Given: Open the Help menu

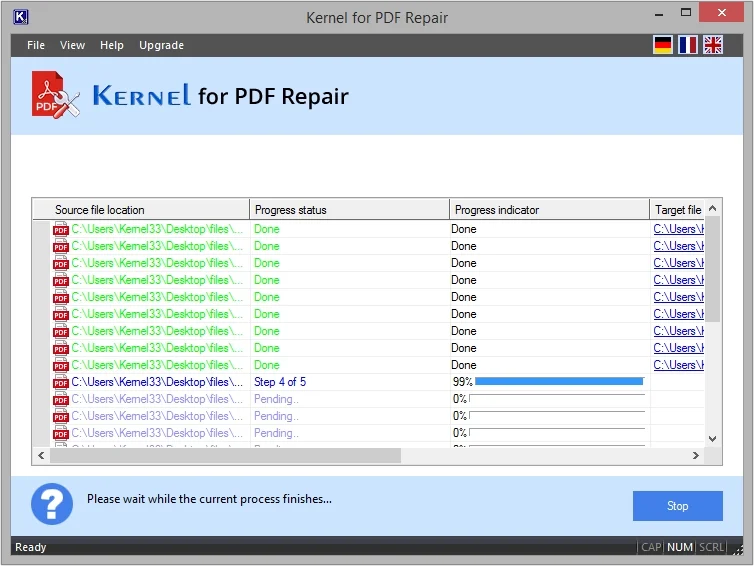Looking at the screenshot, I should (112, 45).
